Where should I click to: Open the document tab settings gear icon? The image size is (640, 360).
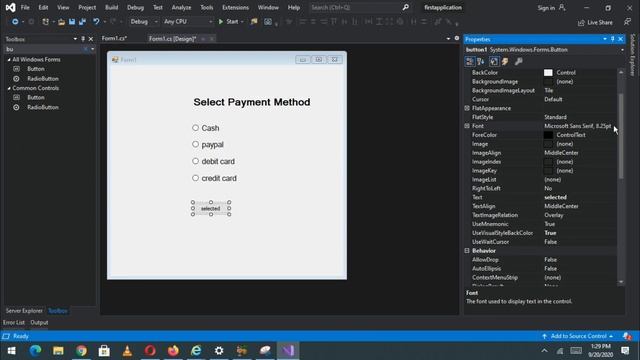coord(457,38)
